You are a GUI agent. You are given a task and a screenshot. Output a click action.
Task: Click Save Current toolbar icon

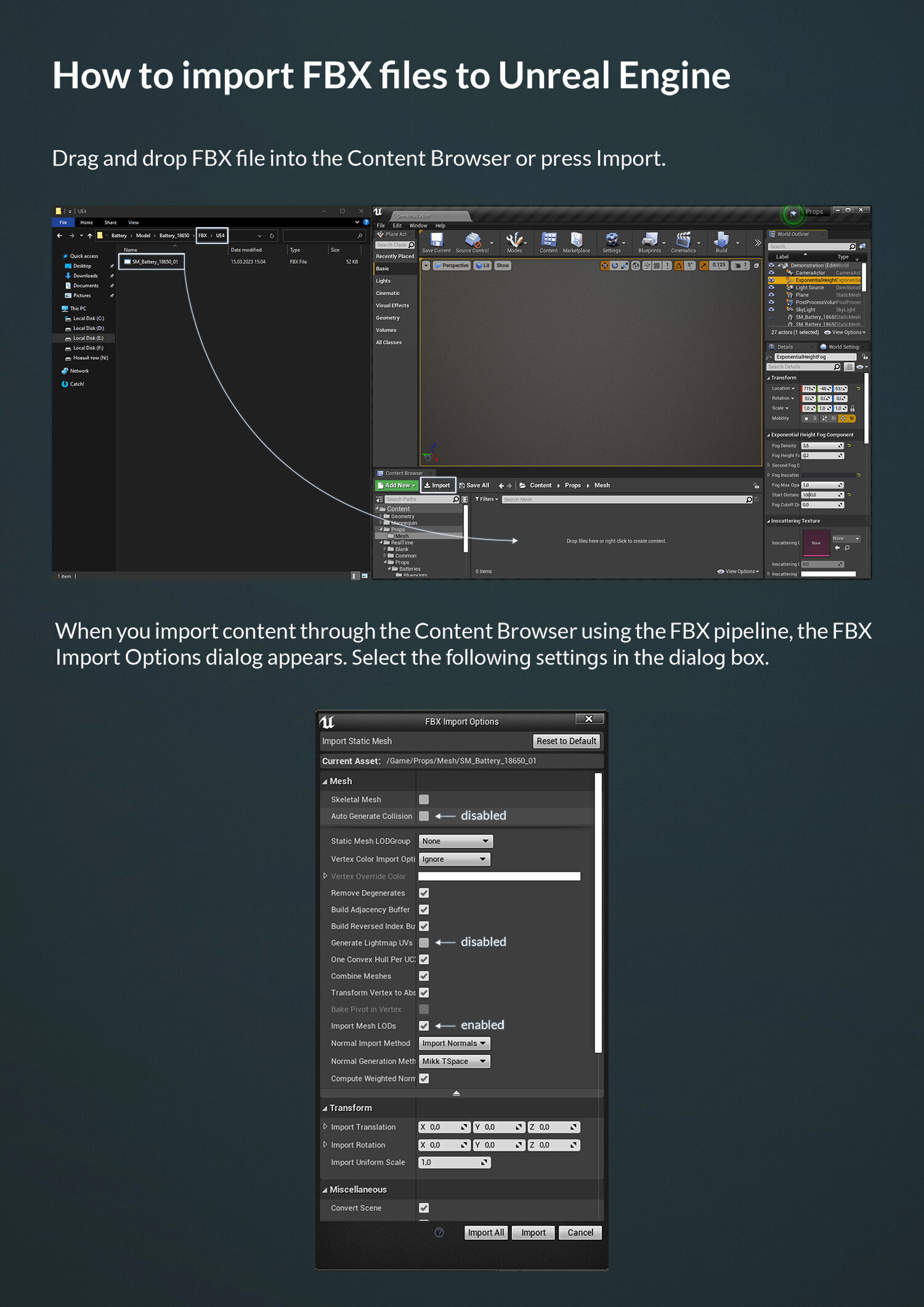pos(436,242)
